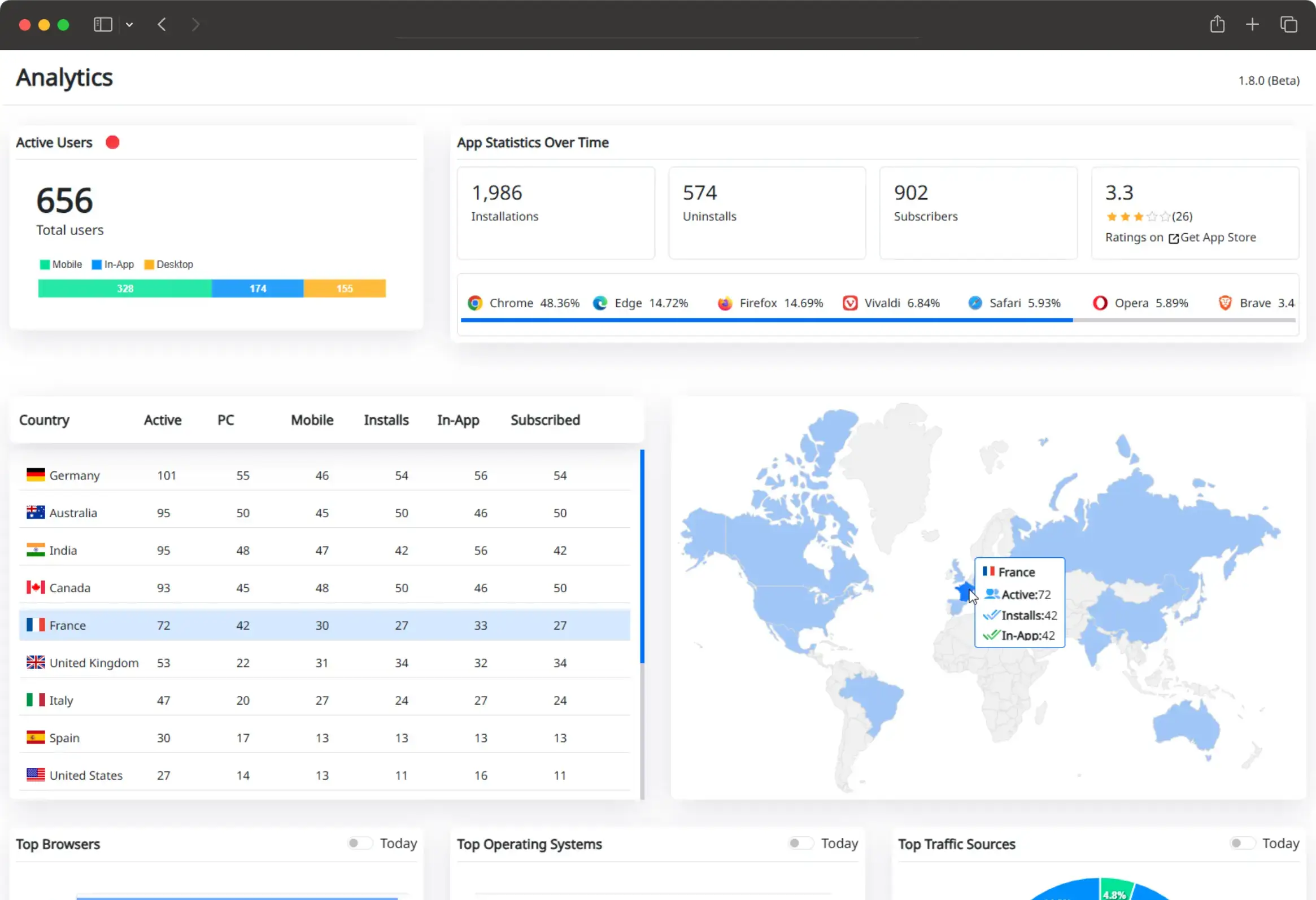Screen dimensions: 1316x900
Task: Toggle the In-App legend swatch
Action: [97, 264]
